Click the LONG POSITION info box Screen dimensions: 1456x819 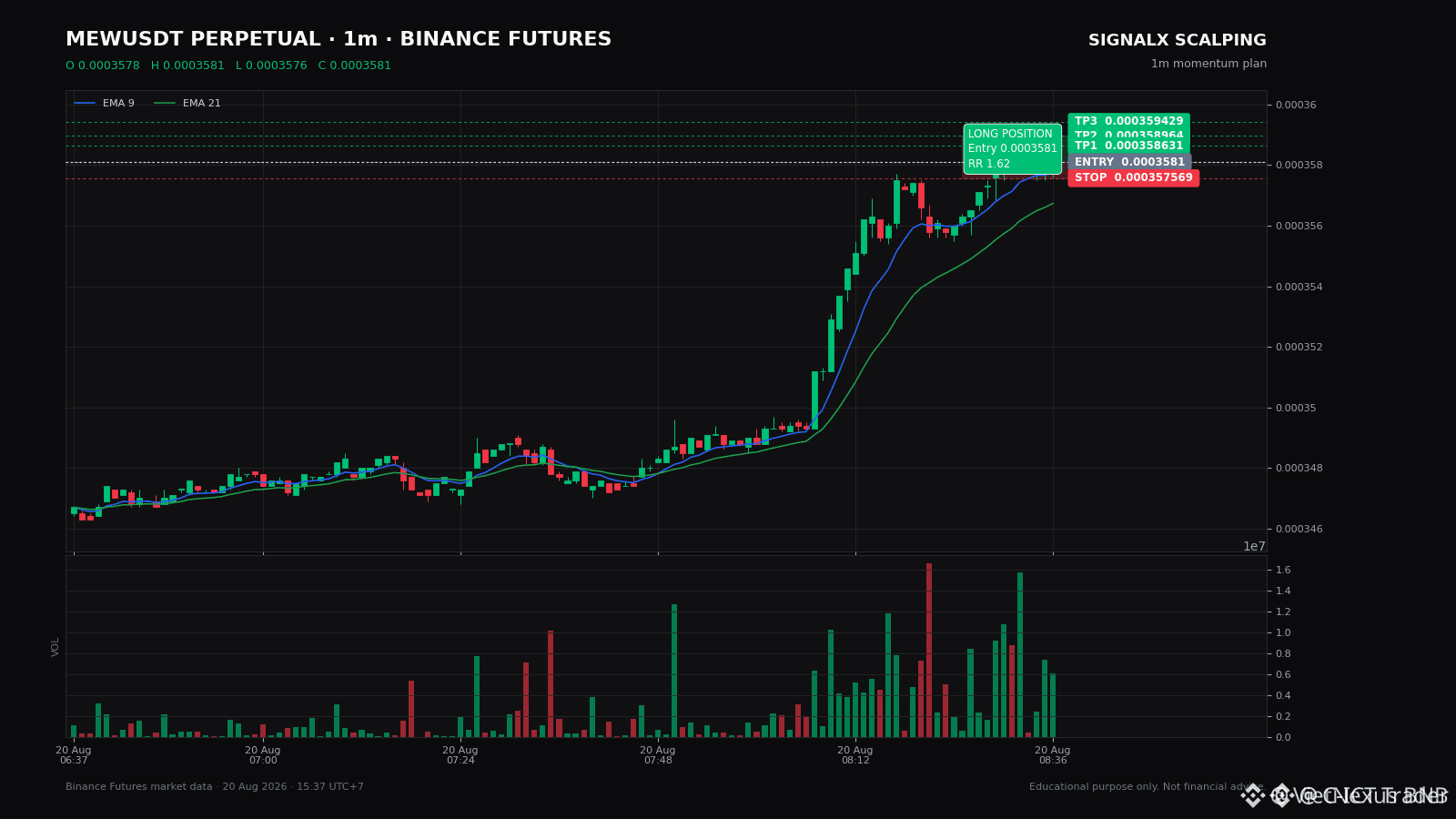1012,148
